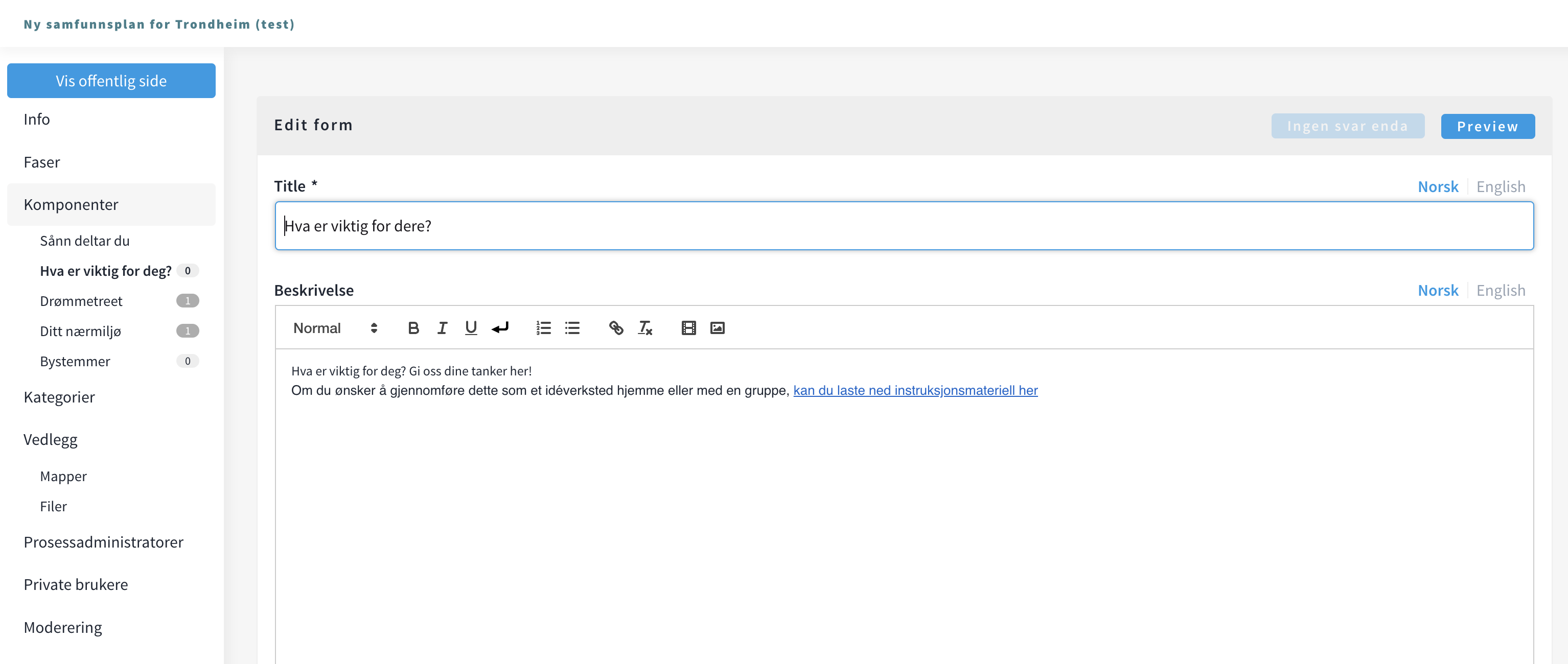Viewport: 1568px width, 664px height.
Task: Open Moderering in the sidebar menu
Action: pos(63,627)
